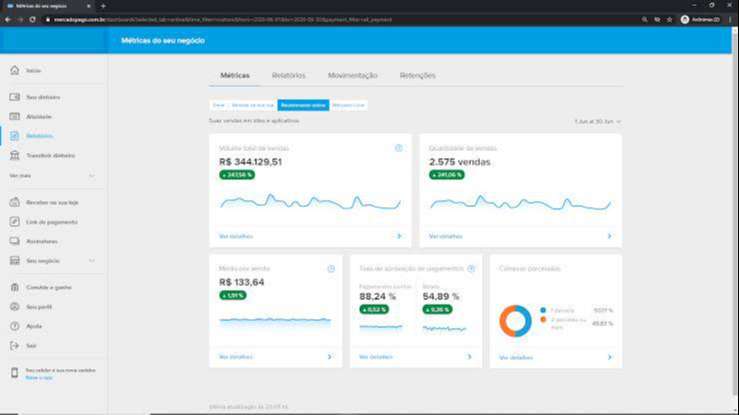739x415 pixels.
Task: Expand the Seu negócio sidebar section
Action: [91, 261]
